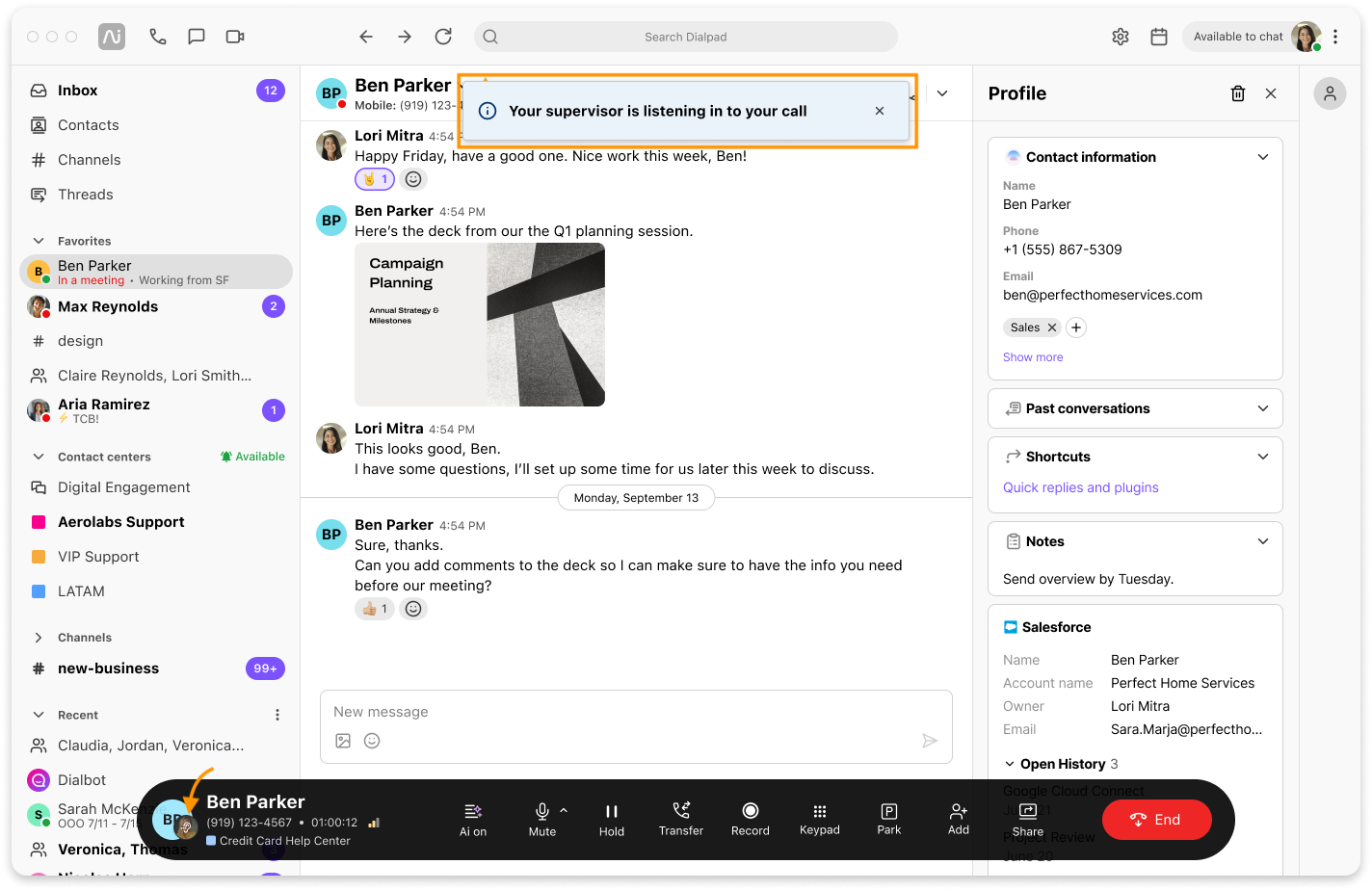The width and height of the screenshot is (1372, 891).
Task: Collapse Open History in Salesforce
Action: pos(1010,764)
